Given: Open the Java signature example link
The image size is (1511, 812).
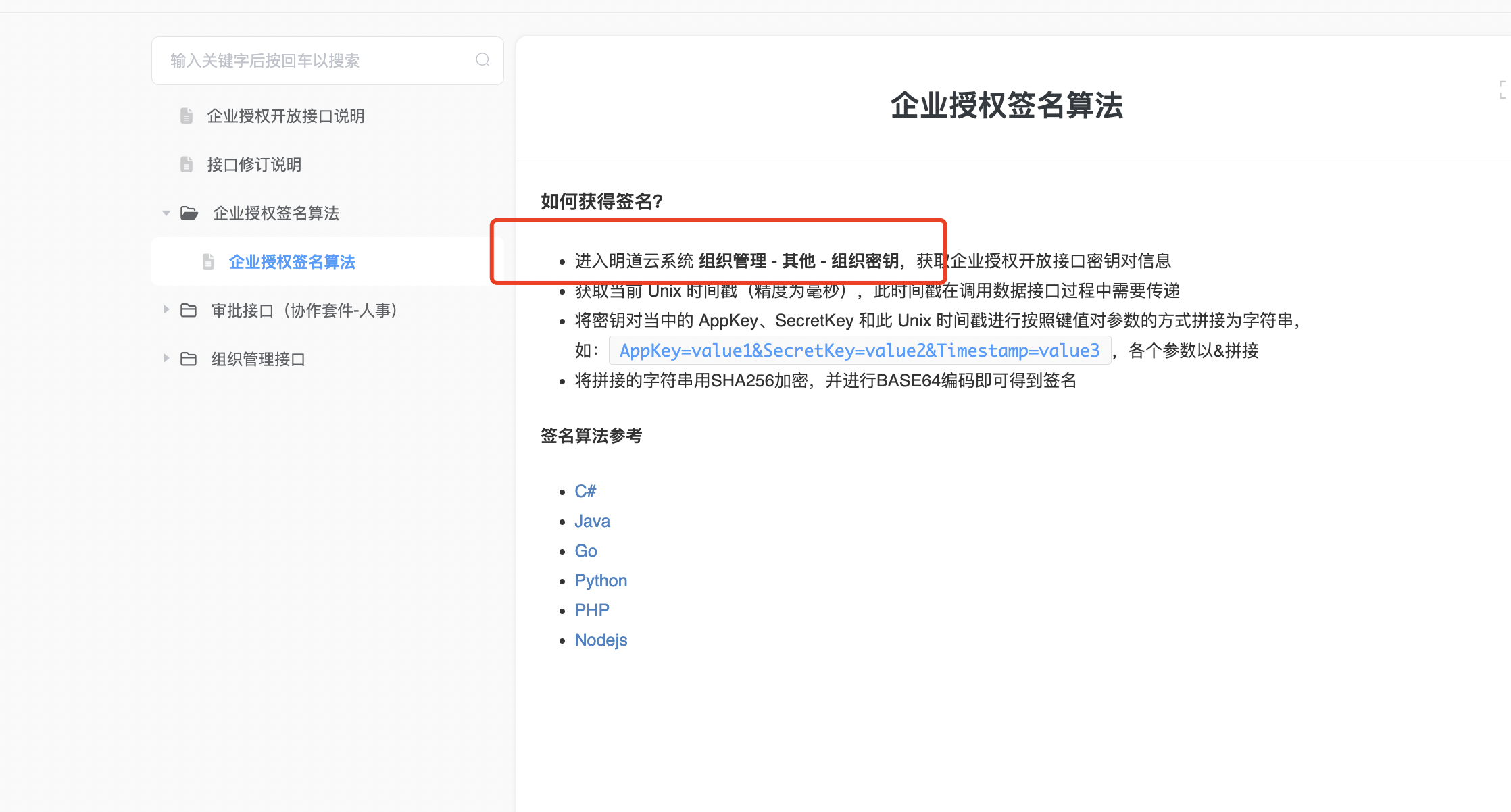Looking at the screenshot, I should pos(592,521).
